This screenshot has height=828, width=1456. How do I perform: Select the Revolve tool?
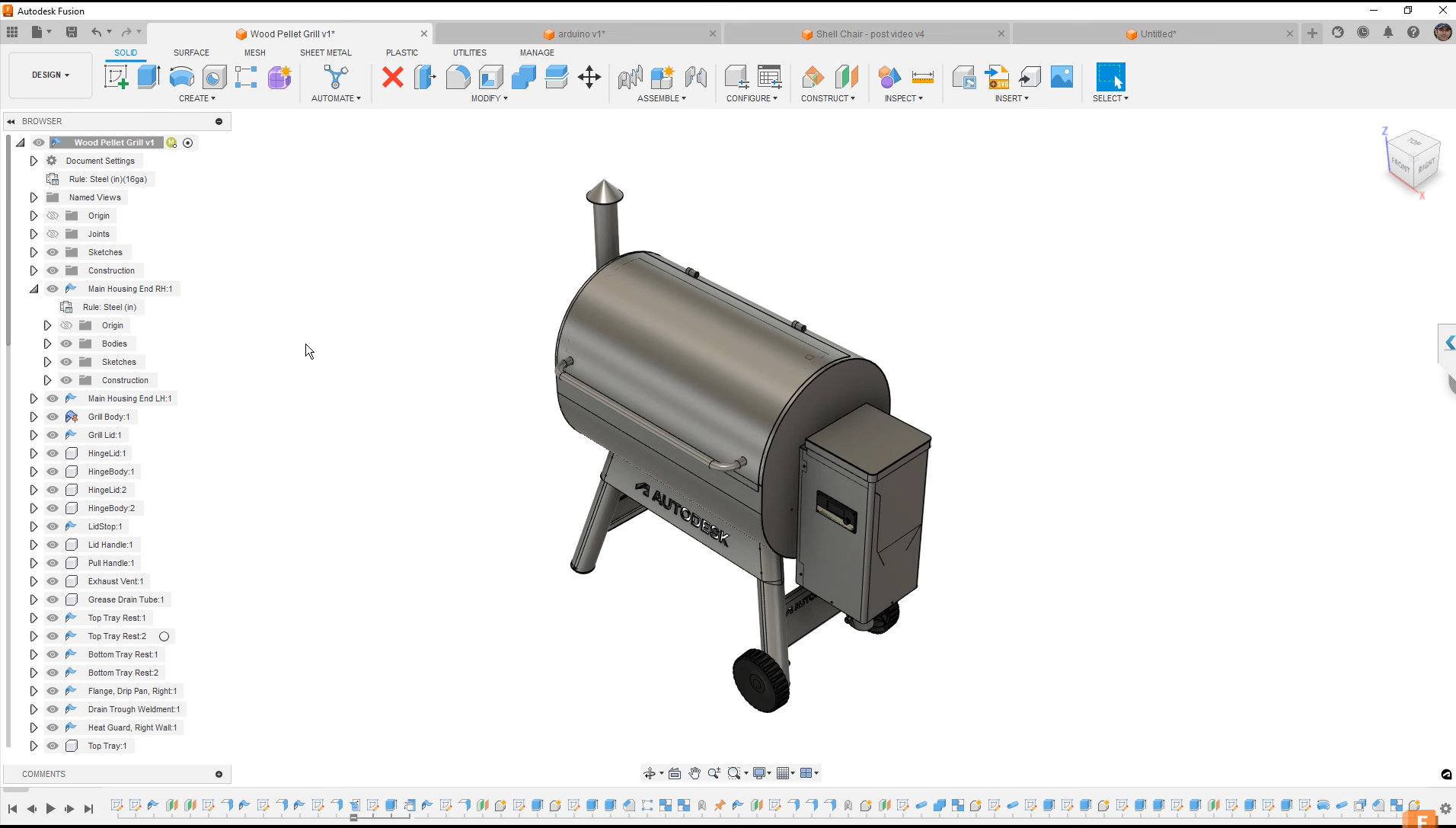coord(181,77)
